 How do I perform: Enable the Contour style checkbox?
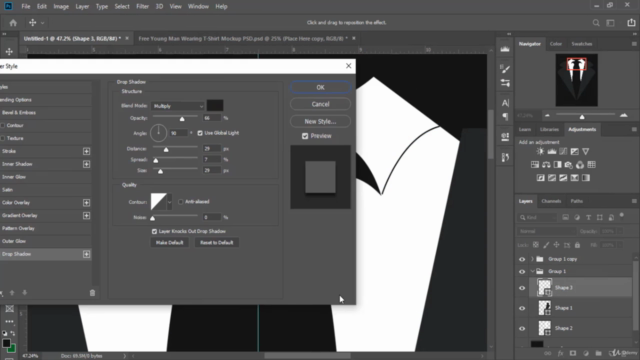[x=2, y=125]
